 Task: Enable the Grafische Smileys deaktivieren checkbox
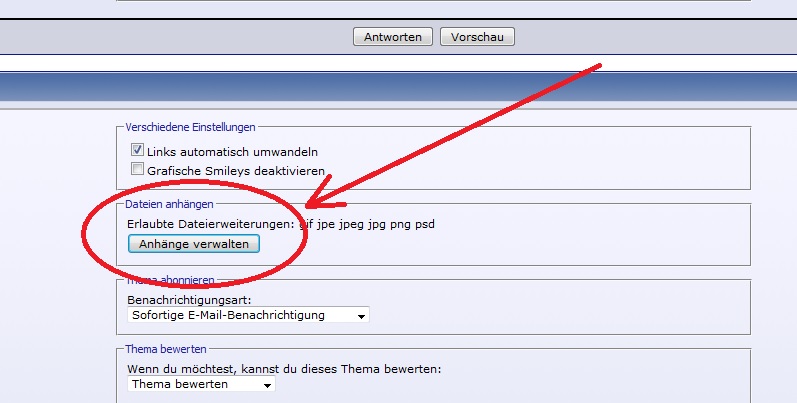pos(138,170)
